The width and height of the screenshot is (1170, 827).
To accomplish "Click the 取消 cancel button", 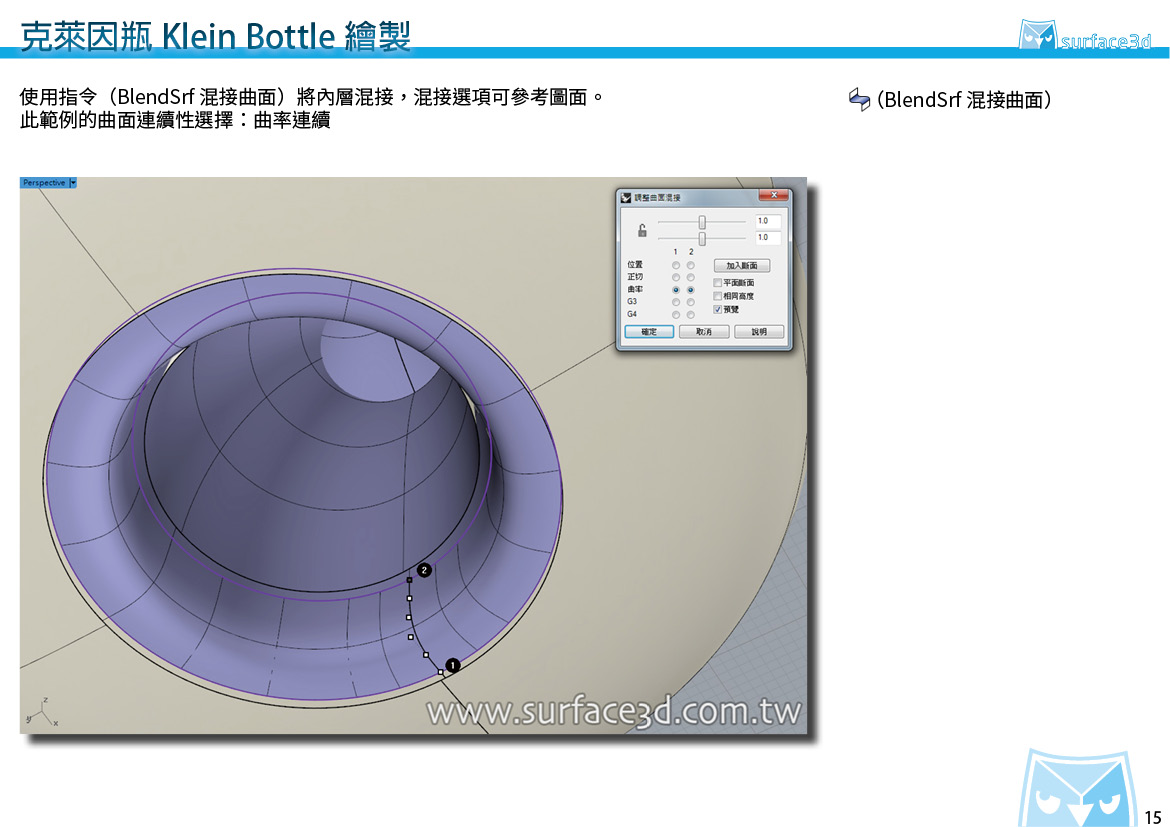I will coord(704,331).
